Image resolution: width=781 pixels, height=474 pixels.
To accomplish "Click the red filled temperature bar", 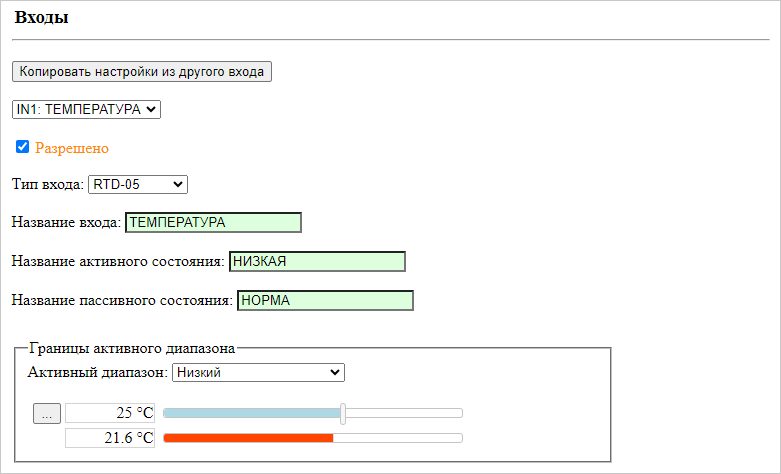I will tap(248, 438).
